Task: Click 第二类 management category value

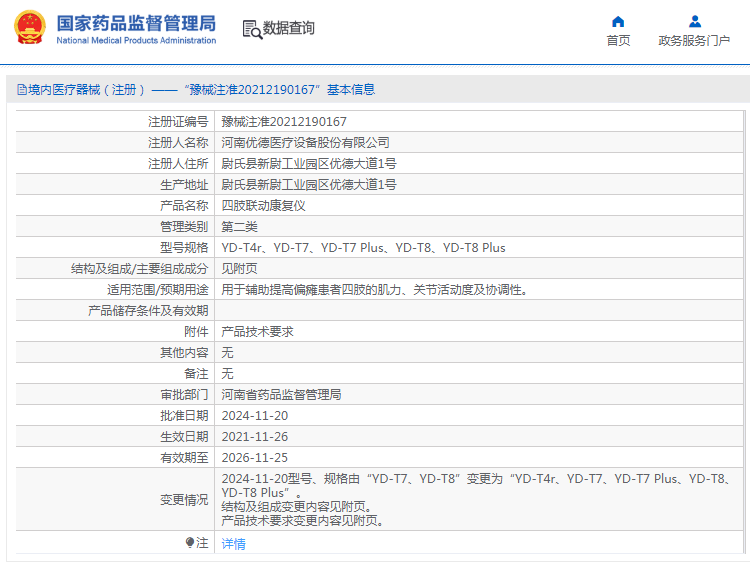Action: pyautogui.click(x=240, y=227)
